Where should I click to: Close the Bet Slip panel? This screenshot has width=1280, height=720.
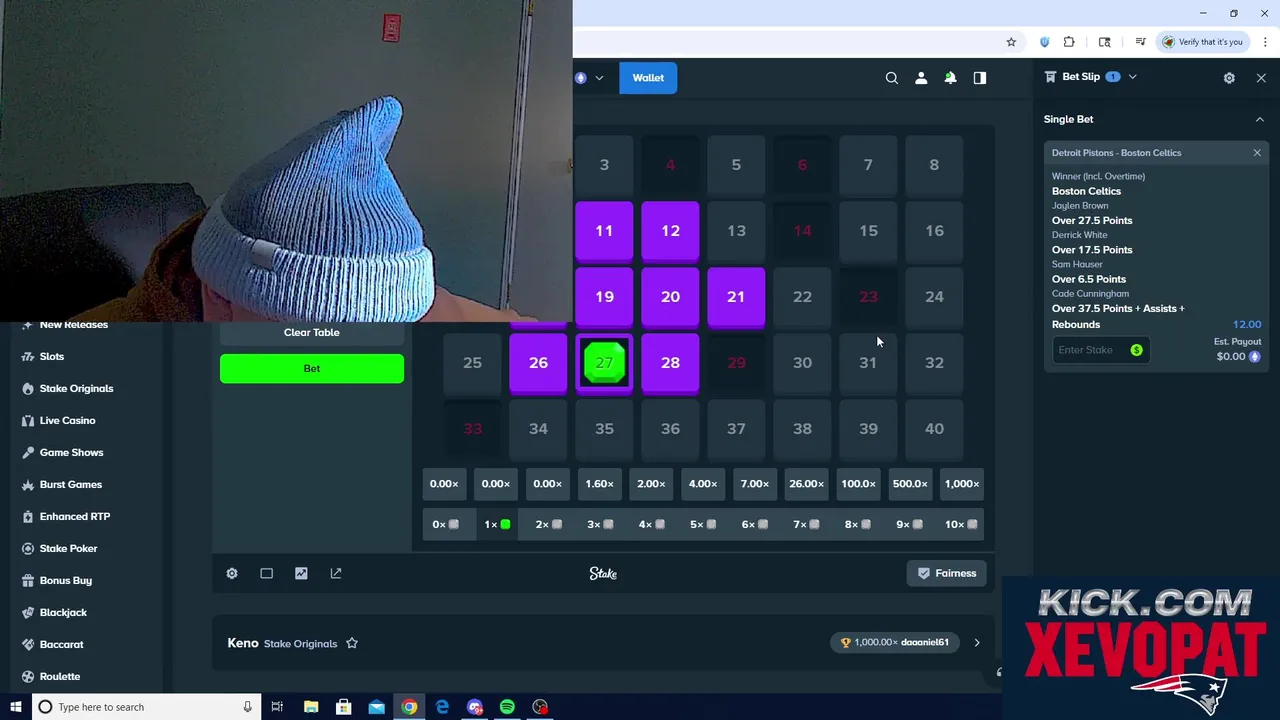click(1261, 78)
